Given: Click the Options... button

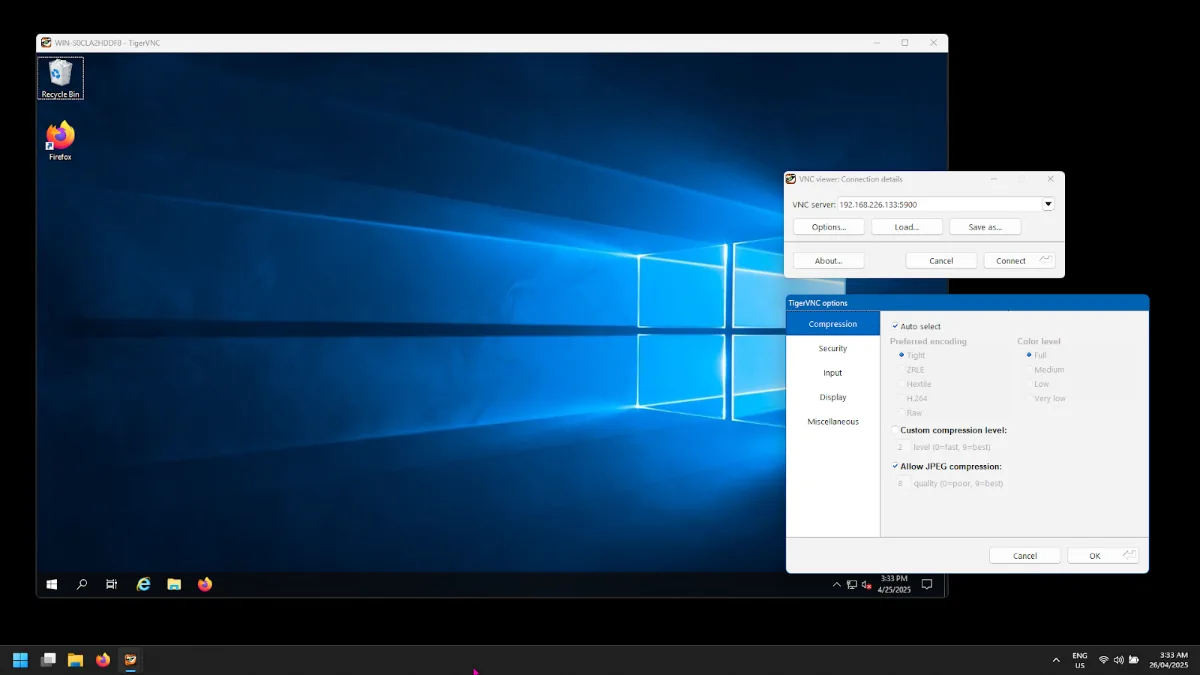Looking at the screenshot, I should [829, 227].
